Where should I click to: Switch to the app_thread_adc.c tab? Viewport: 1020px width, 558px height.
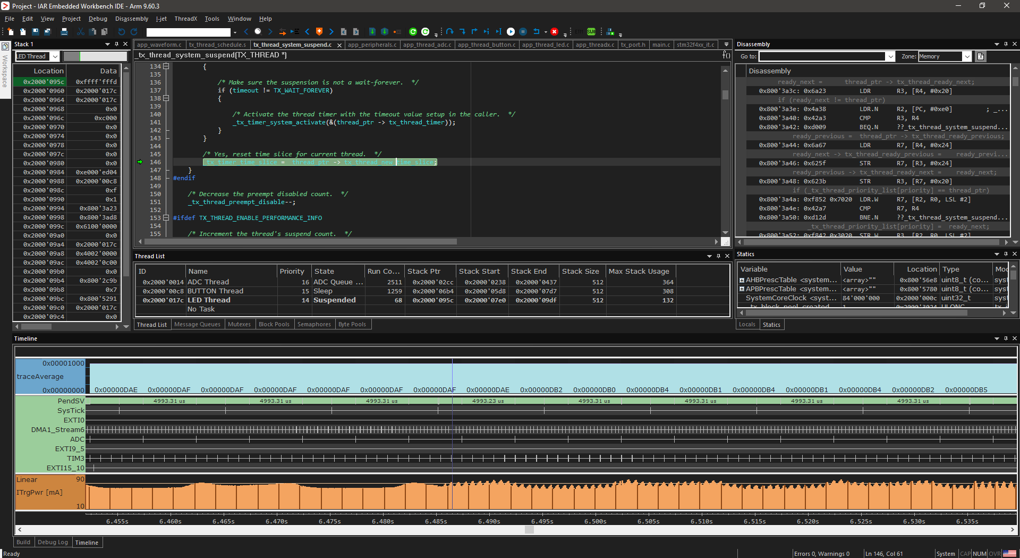[427, 45]
